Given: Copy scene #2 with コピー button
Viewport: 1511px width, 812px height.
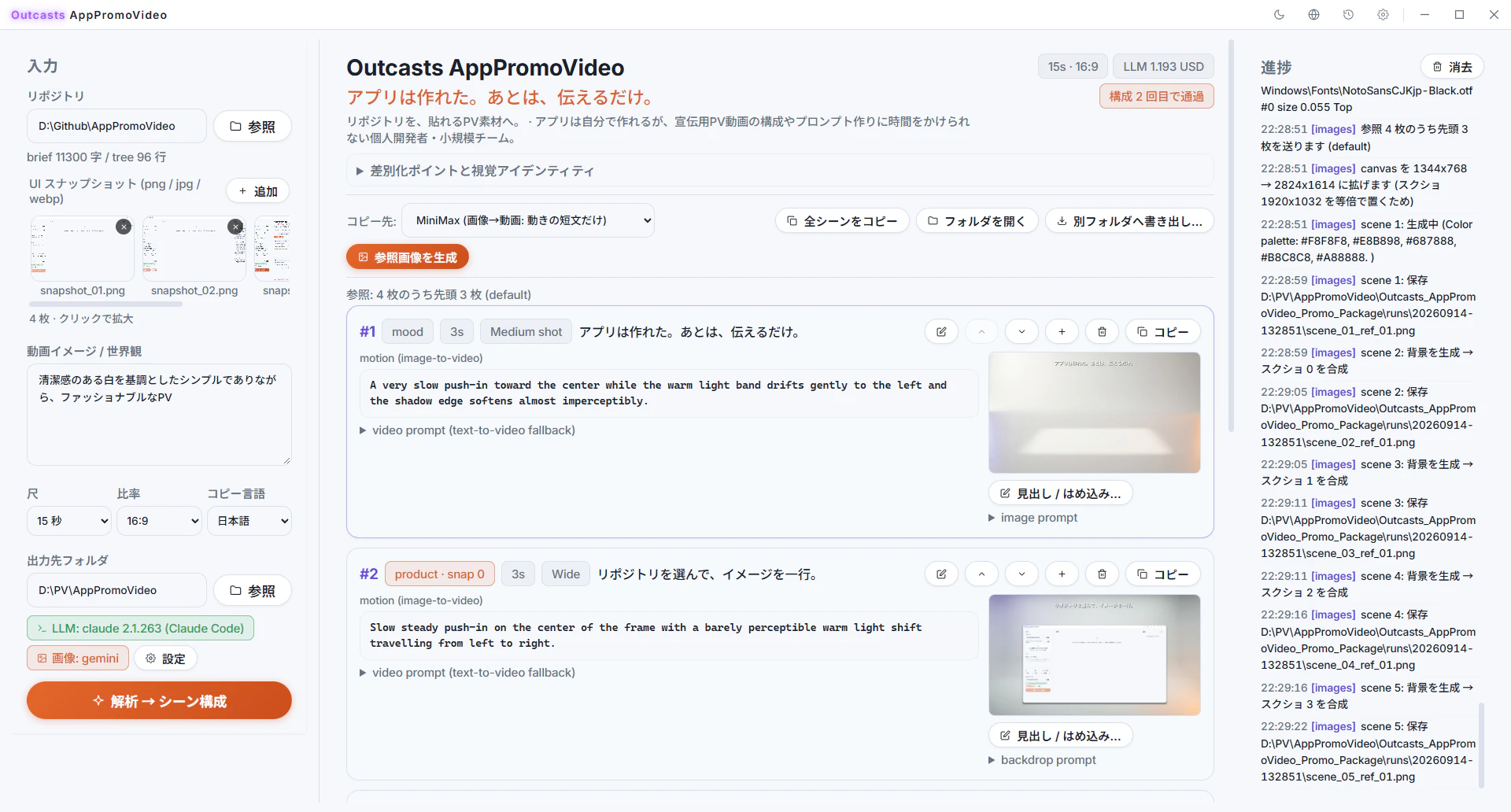Looking at the screenshot, I should (x=1163, y=574).
